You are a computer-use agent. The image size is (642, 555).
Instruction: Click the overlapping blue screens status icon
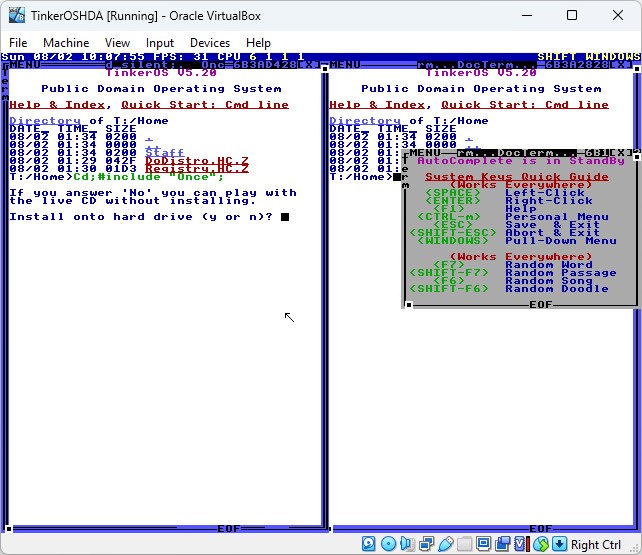pos(502,544)
